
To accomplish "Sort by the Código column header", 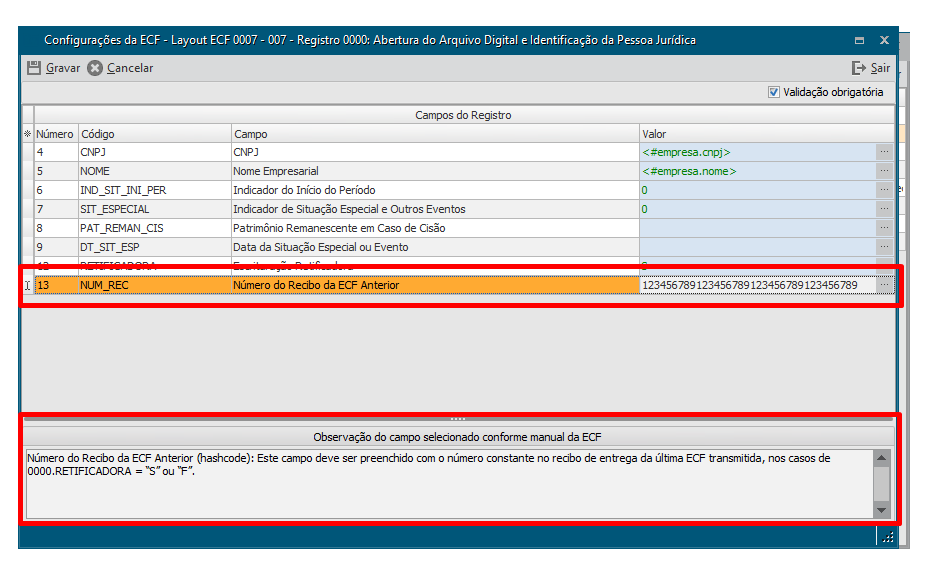I will point(153,134).
